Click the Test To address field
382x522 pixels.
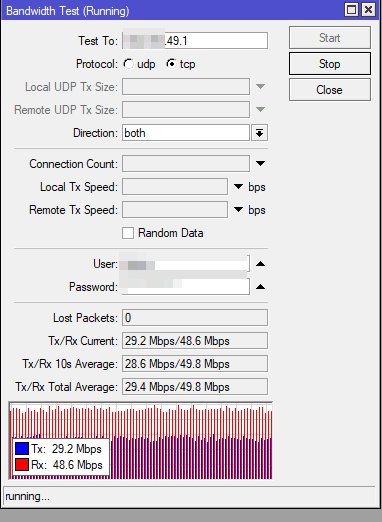tap(195, 41)
